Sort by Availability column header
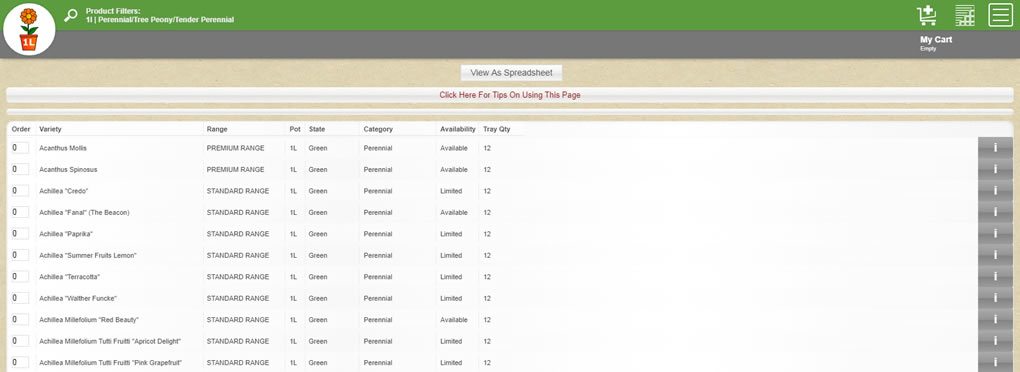This screenshot has width=1020, height=372. click(457, 129)
